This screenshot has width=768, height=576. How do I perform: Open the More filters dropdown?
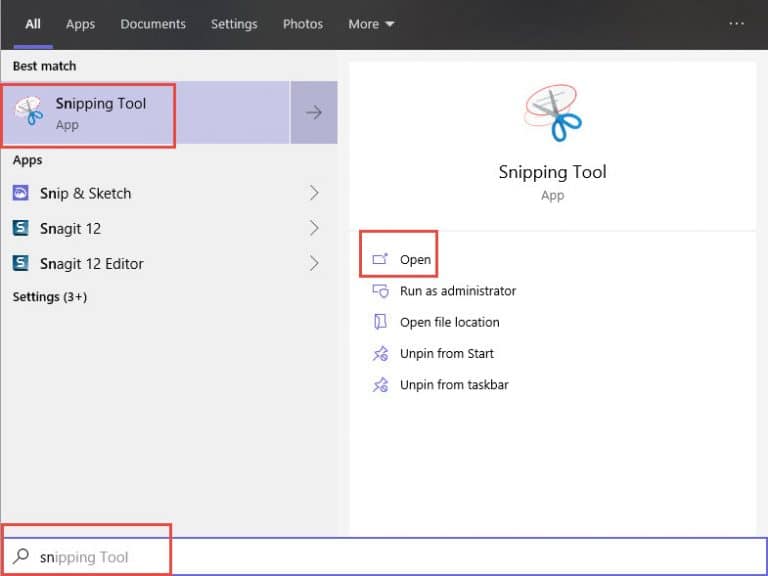371,24
